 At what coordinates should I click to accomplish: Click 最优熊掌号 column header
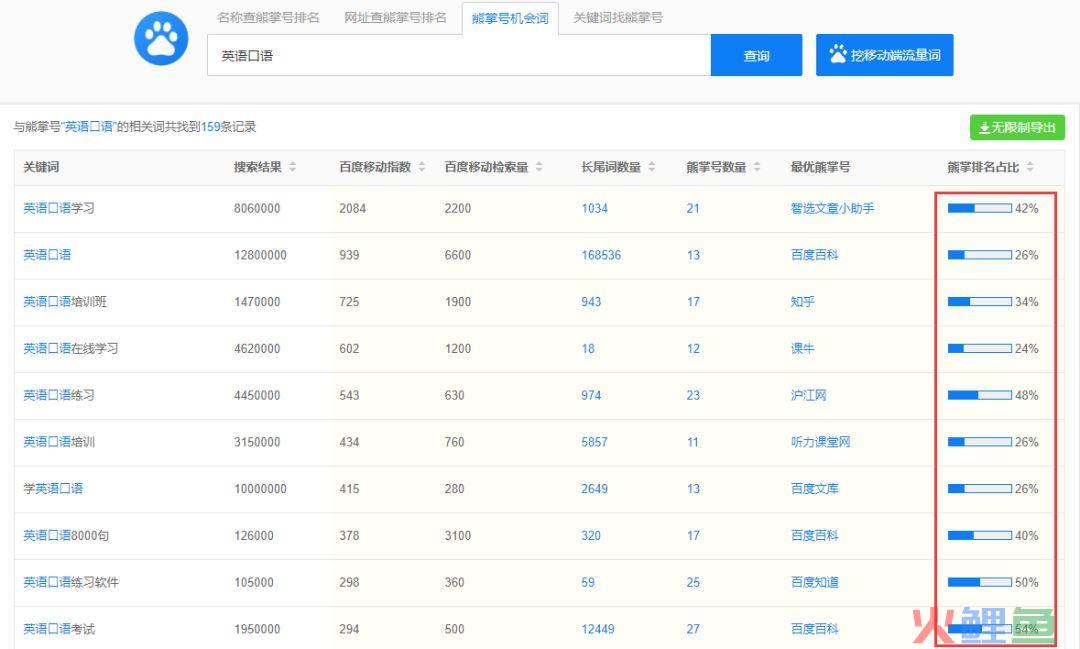tap(820, 167)
